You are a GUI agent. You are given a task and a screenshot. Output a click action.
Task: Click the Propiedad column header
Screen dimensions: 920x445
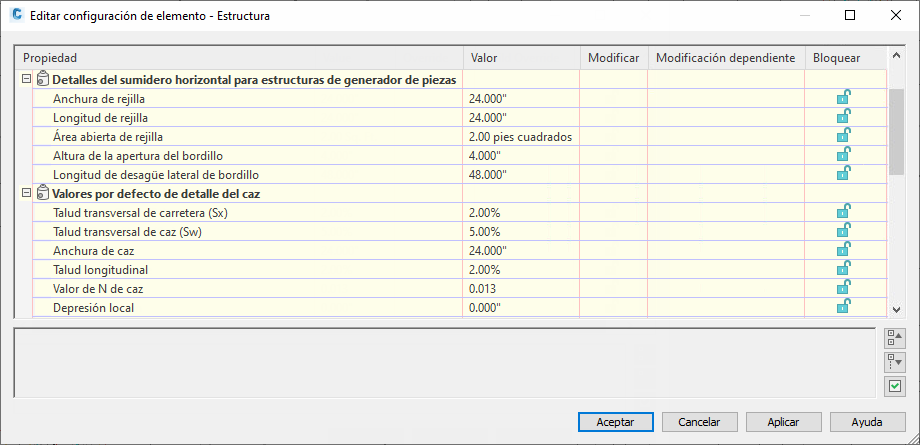tap(240, 58)
